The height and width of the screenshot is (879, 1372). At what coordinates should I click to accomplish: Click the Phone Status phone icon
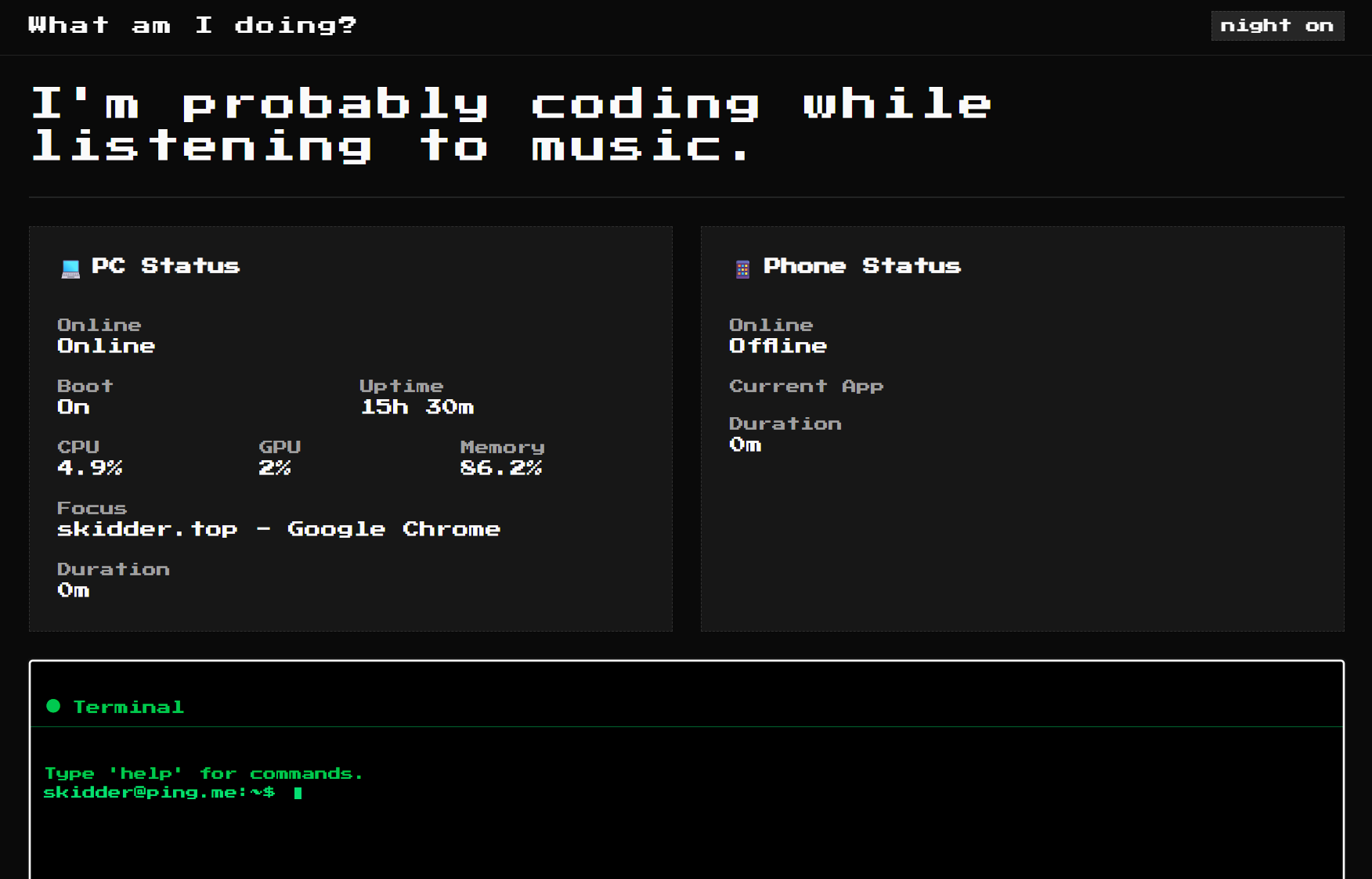pos(741,267)
